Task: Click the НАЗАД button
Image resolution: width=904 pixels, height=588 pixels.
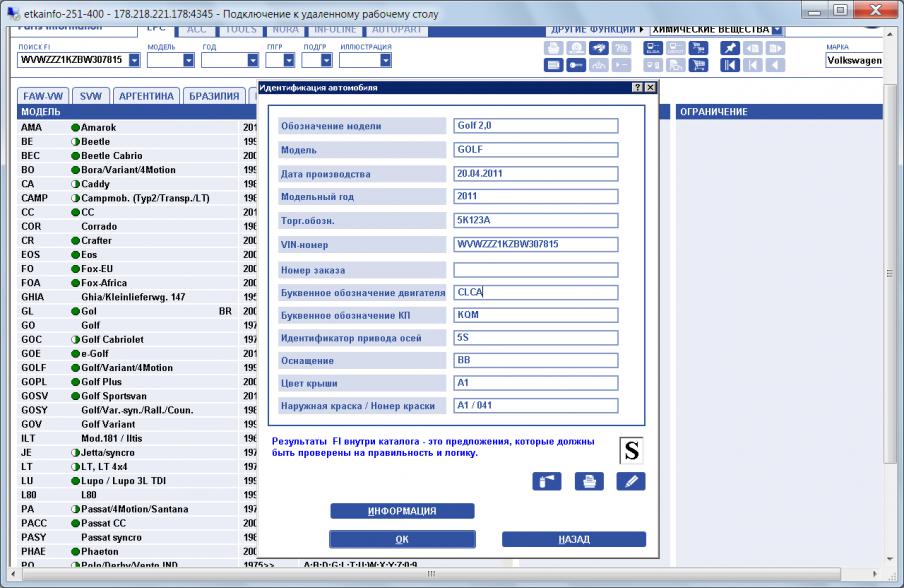Action: tap(574, 539)
